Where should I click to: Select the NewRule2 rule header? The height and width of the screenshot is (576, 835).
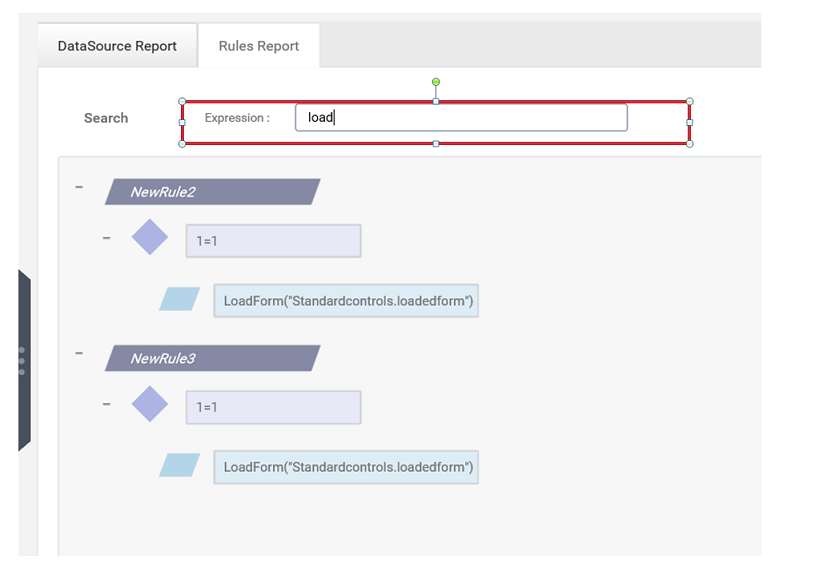(x=212, y=192)
